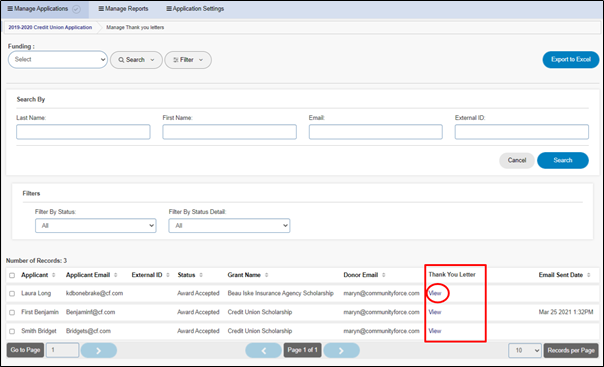The width and height of the screenshot is (604, 367).
Task: Click into the External ID field
Action: [522, 132]
